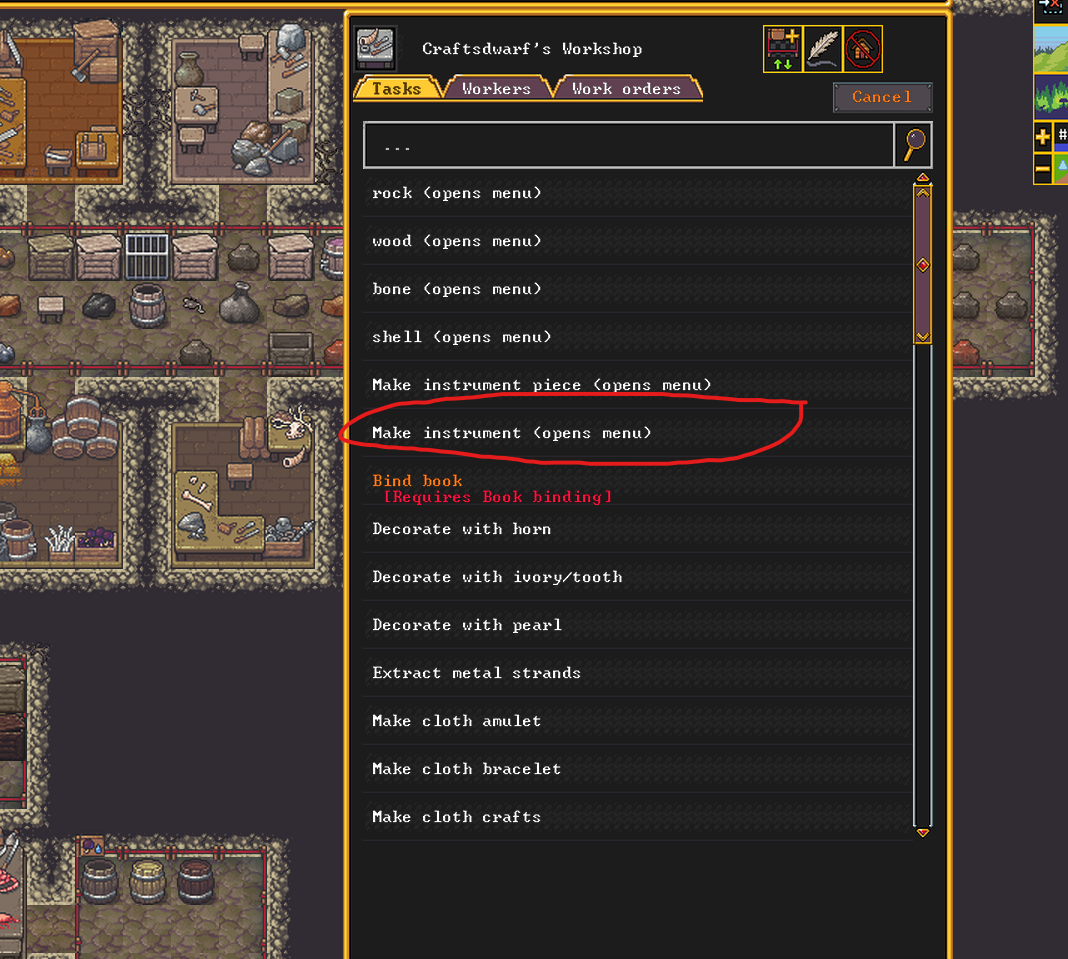Click the magnifying glass search icon

click(x=913, y=145)
